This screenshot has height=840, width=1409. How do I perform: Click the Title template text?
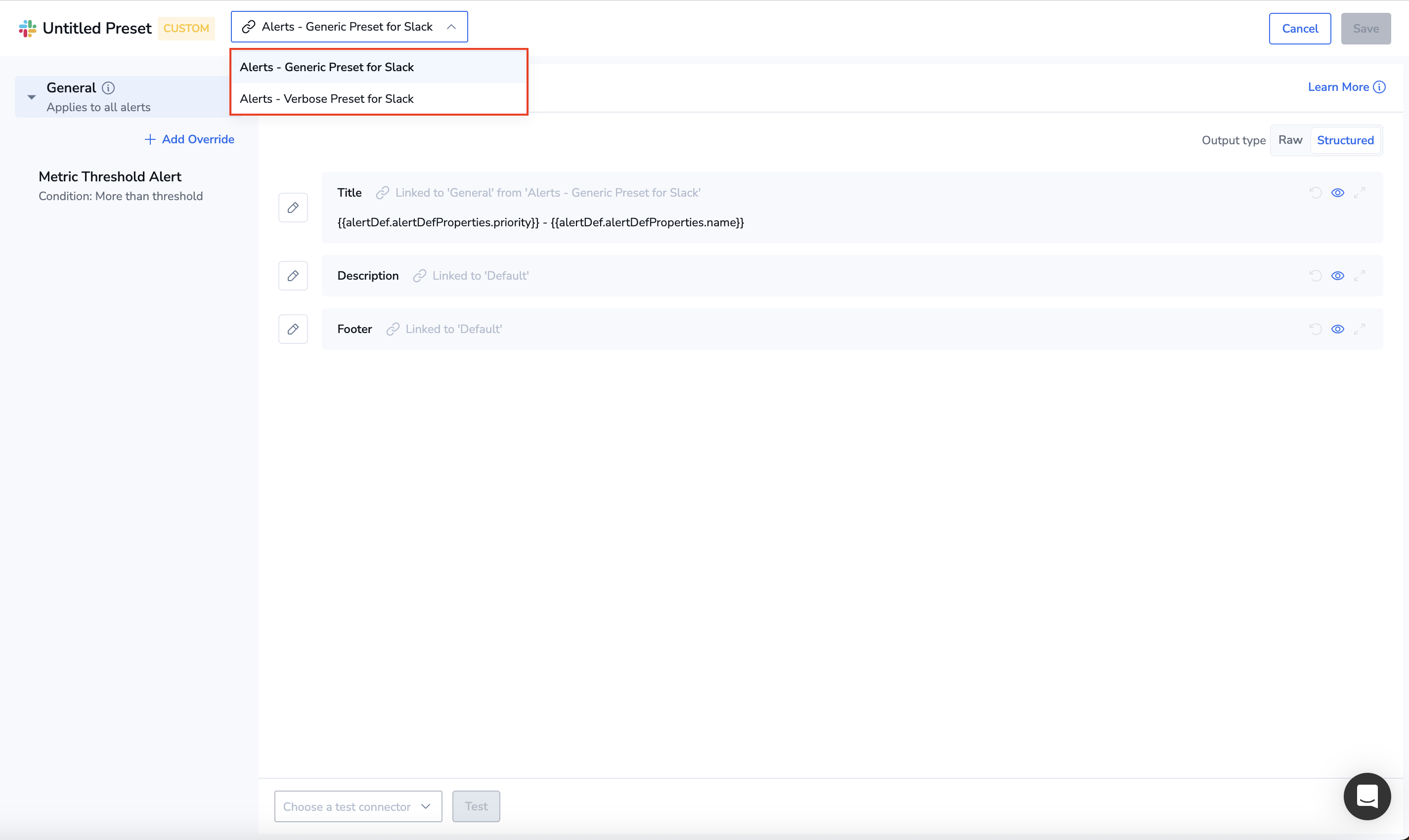(x=540, y=222)
